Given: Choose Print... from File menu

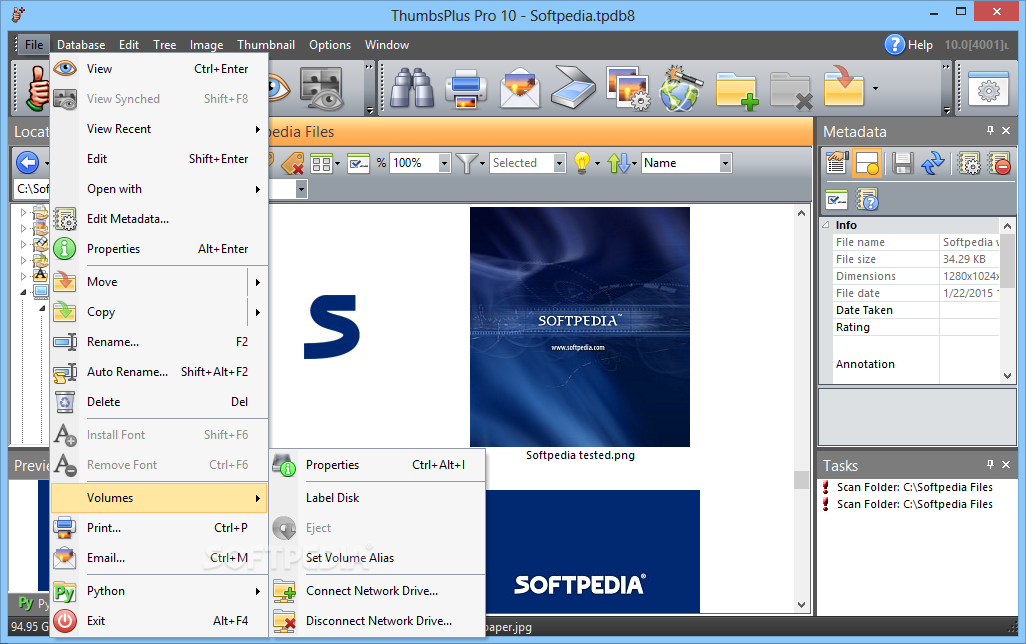Looking at the screenshot, I should pos(160,528).
